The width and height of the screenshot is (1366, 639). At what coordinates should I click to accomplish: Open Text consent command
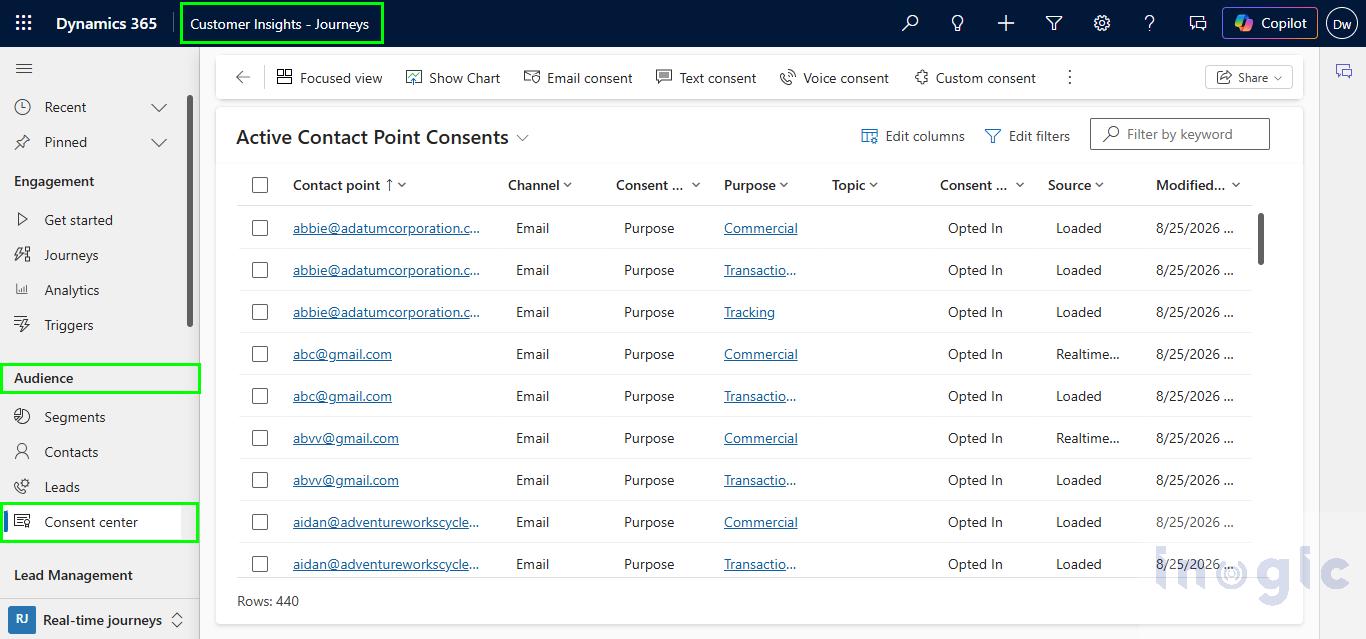pos(706,77)
